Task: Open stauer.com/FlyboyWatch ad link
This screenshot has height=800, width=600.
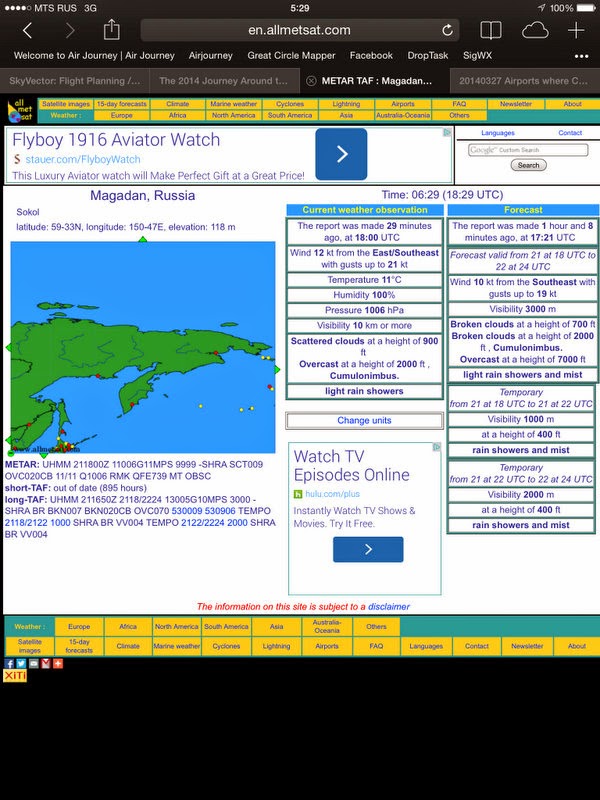Action: (83, 159)
